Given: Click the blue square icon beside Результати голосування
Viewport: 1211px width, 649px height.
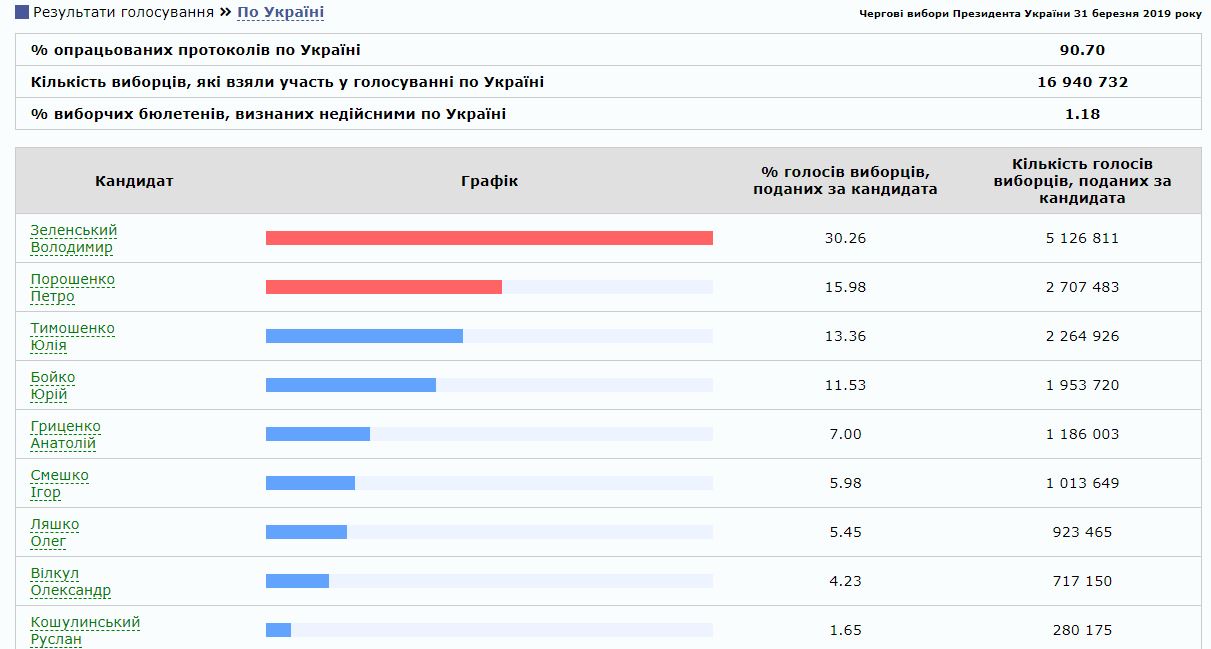Looking at the screenshot, I should click(22, 13).
